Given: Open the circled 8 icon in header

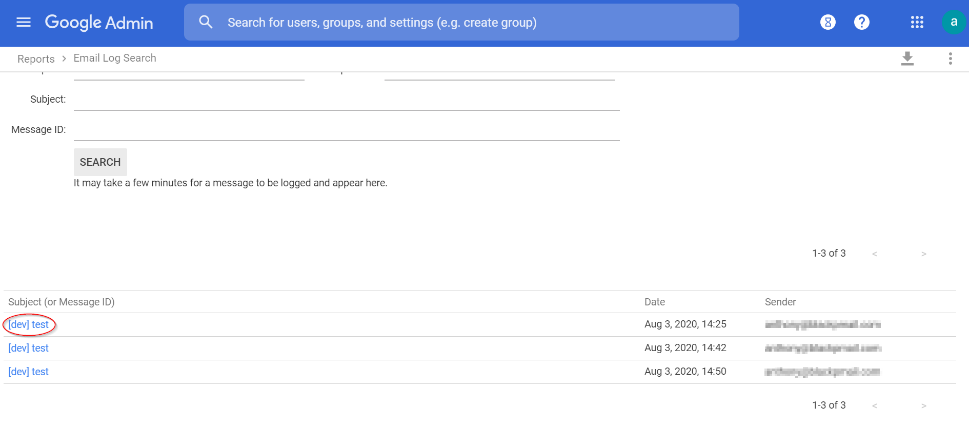Looking at the screenshot, I should click(x=827, y=22).
